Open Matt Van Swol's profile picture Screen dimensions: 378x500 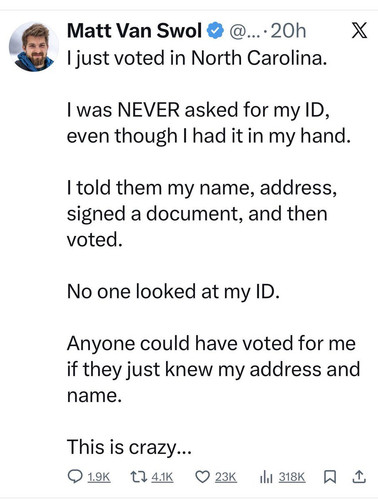coord(34,47)
